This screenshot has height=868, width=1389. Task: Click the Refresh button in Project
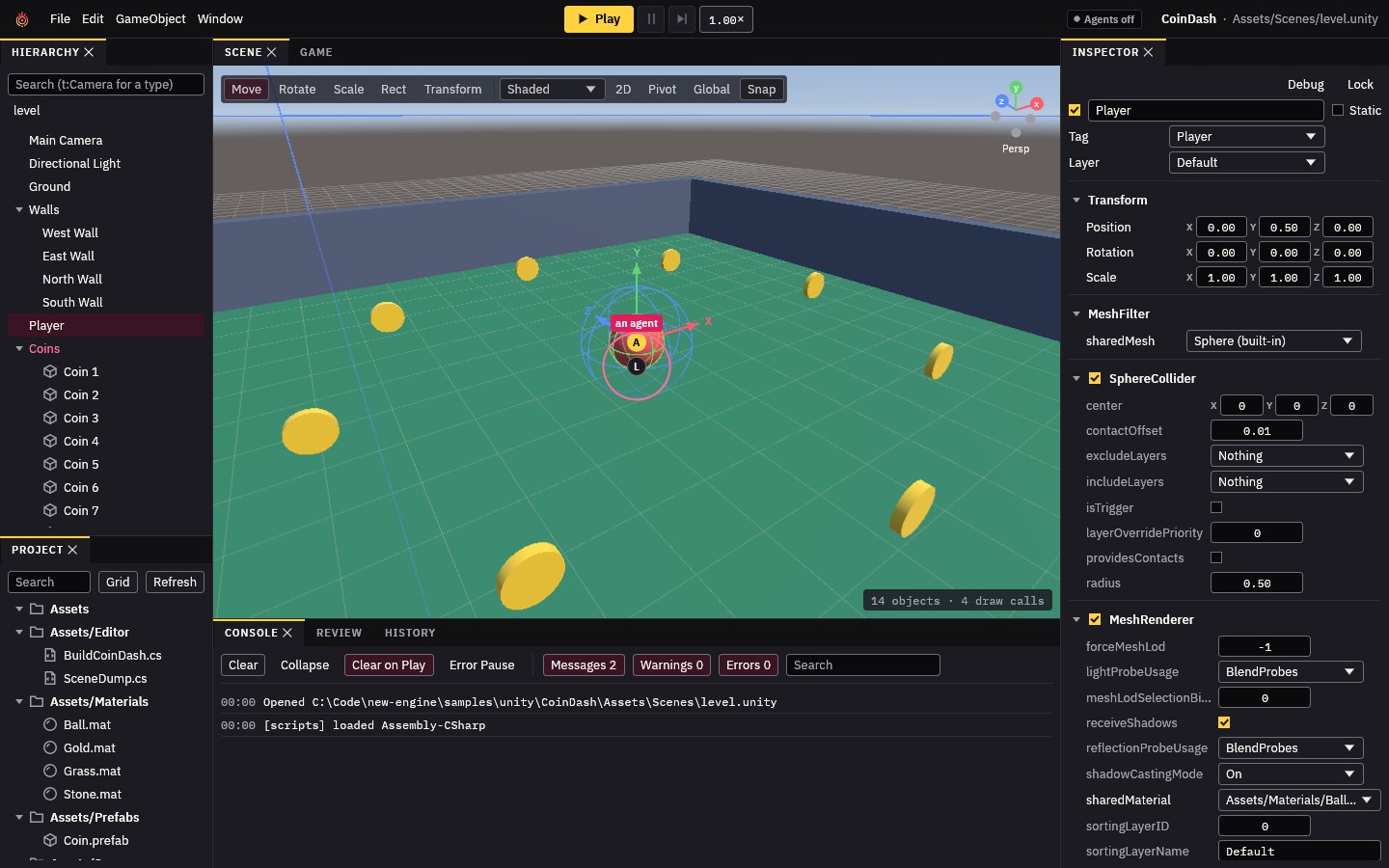pyautogui.click(x=175, y=582)
